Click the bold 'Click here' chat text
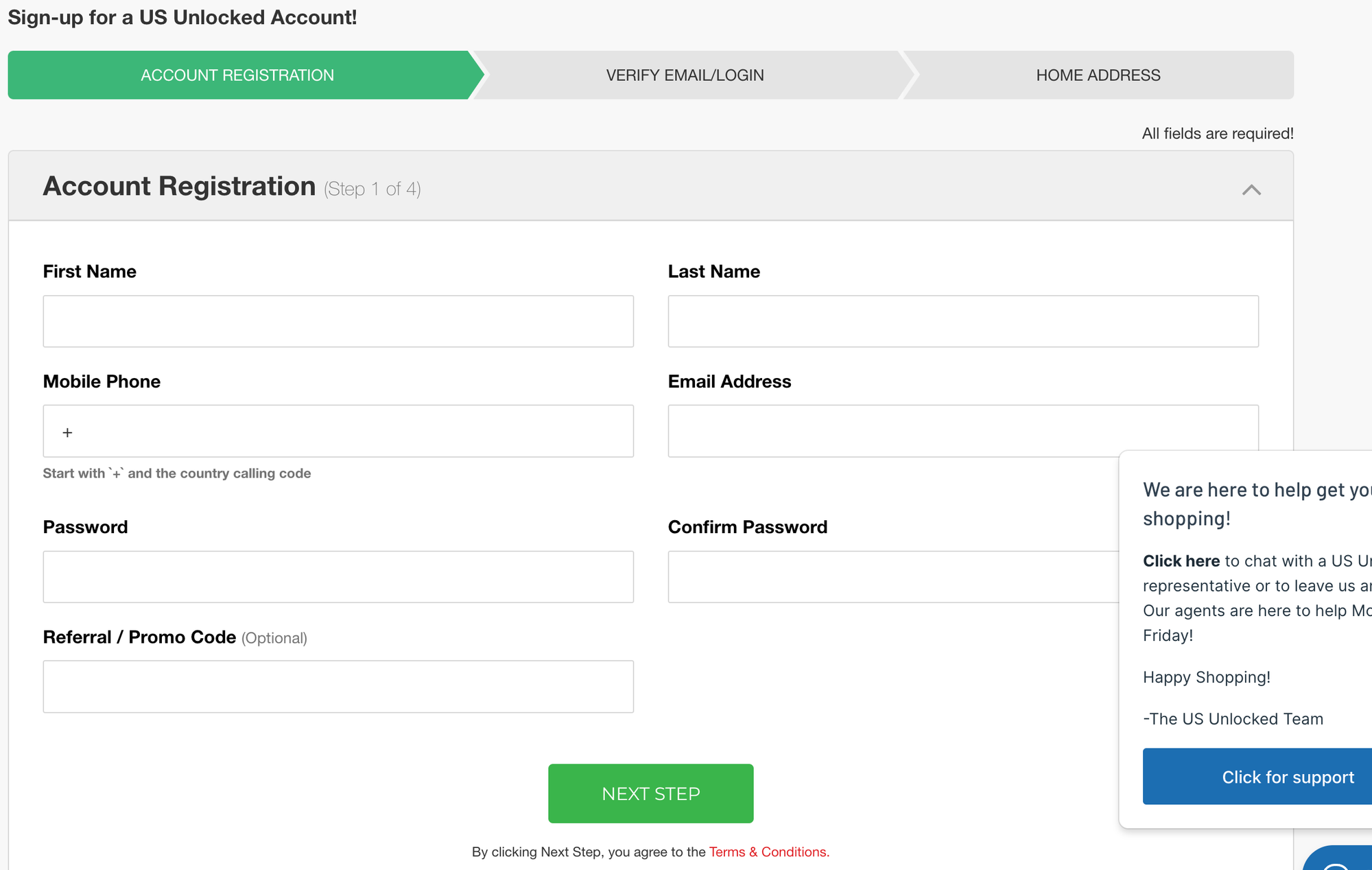The image size is (1372, 870). click(x=1181, y=561)
